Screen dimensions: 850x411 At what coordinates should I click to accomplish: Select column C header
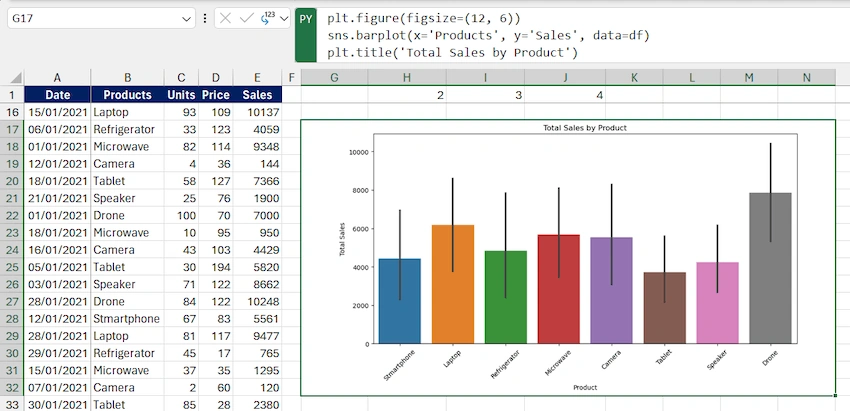pyautogui.click(x=181, y=78)
